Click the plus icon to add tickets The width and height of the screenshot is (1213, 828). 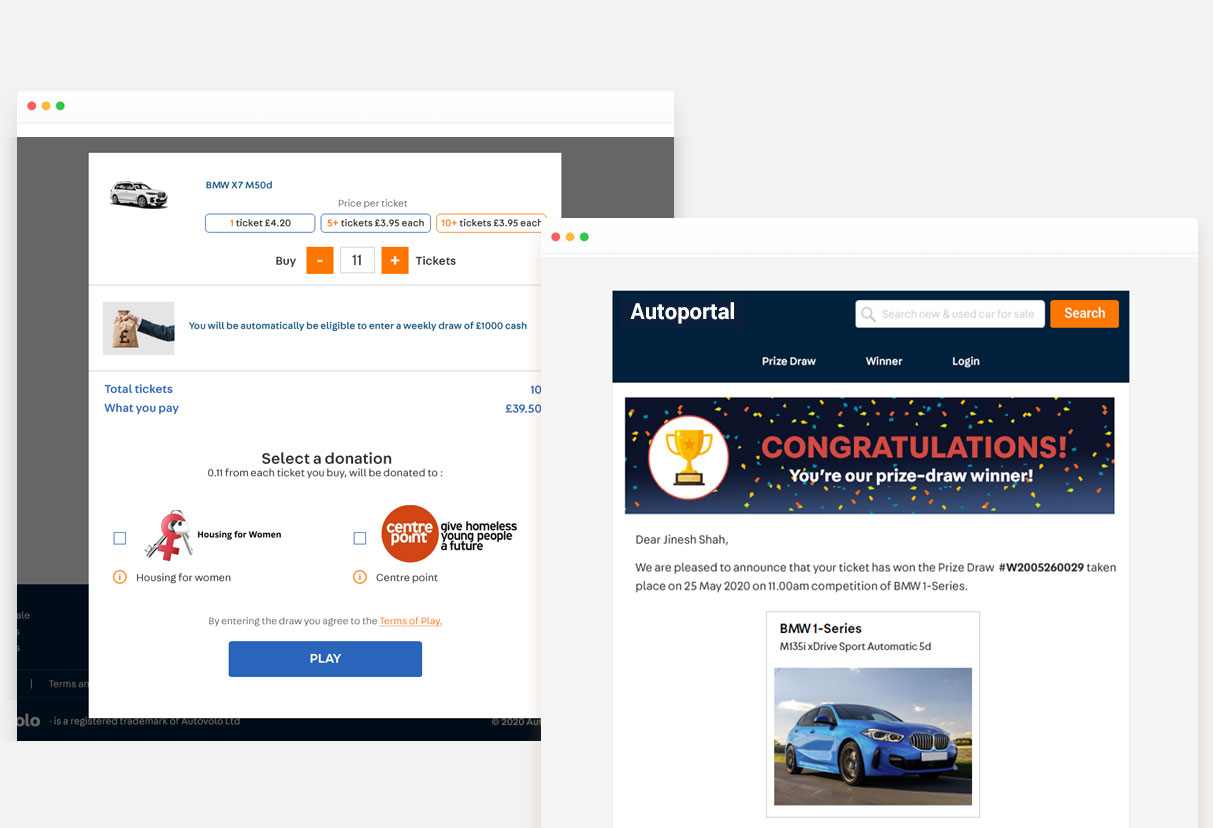[x=395, y=260]
